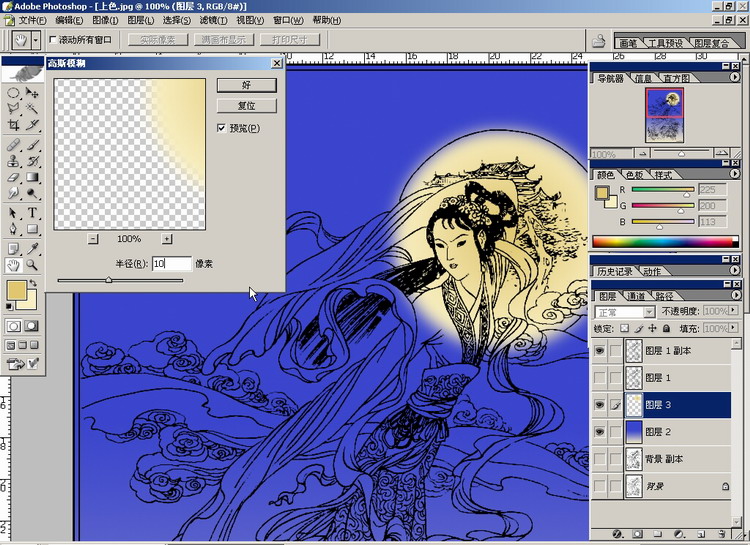Switch to Quick Mask mode
Image resolution: width=750 pixels, height=545 pixels.
click(32, 326)
